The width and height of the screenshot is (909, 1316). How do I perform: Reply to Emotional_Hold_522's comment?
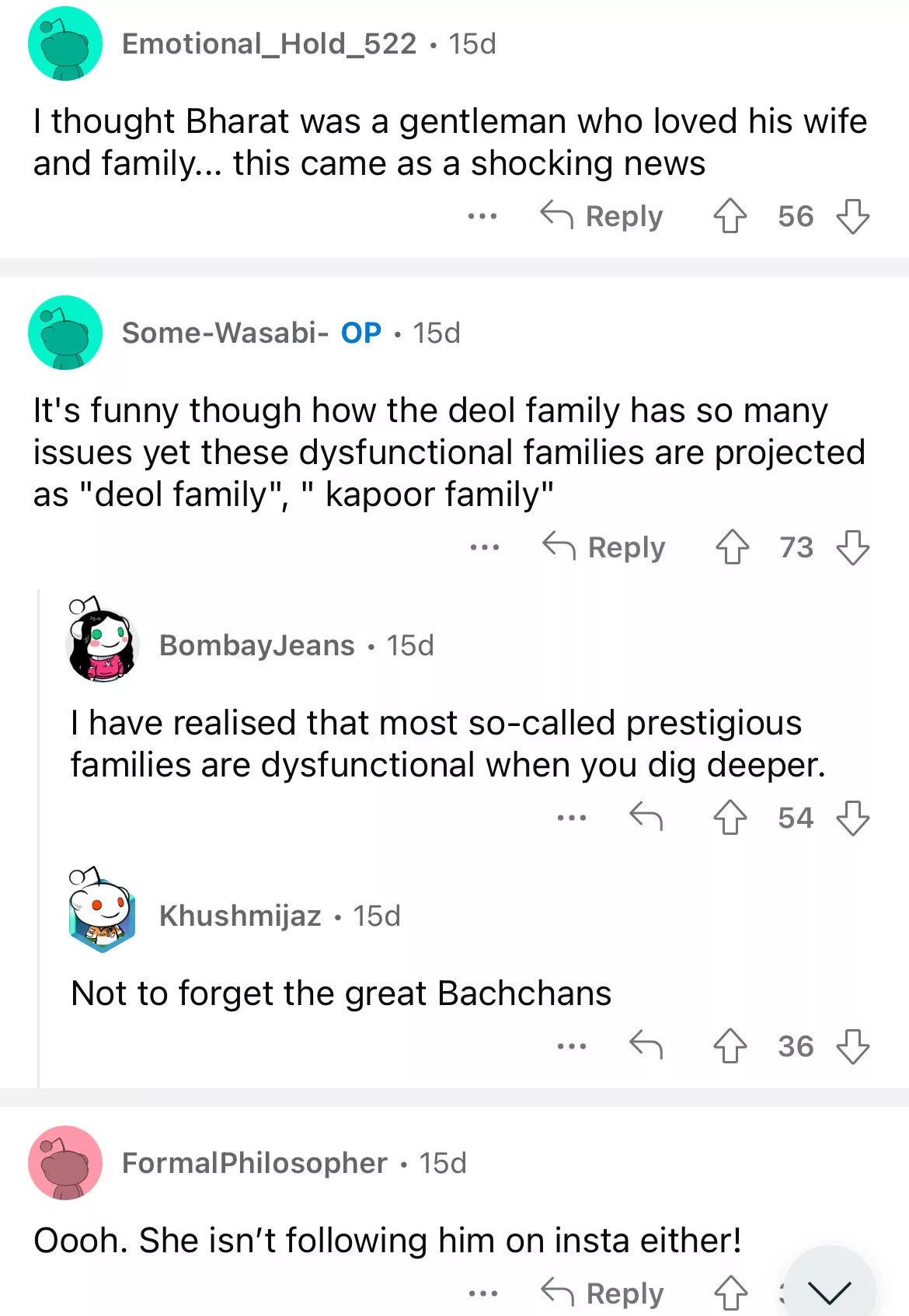pyautogui.click(x=602, y=216)
